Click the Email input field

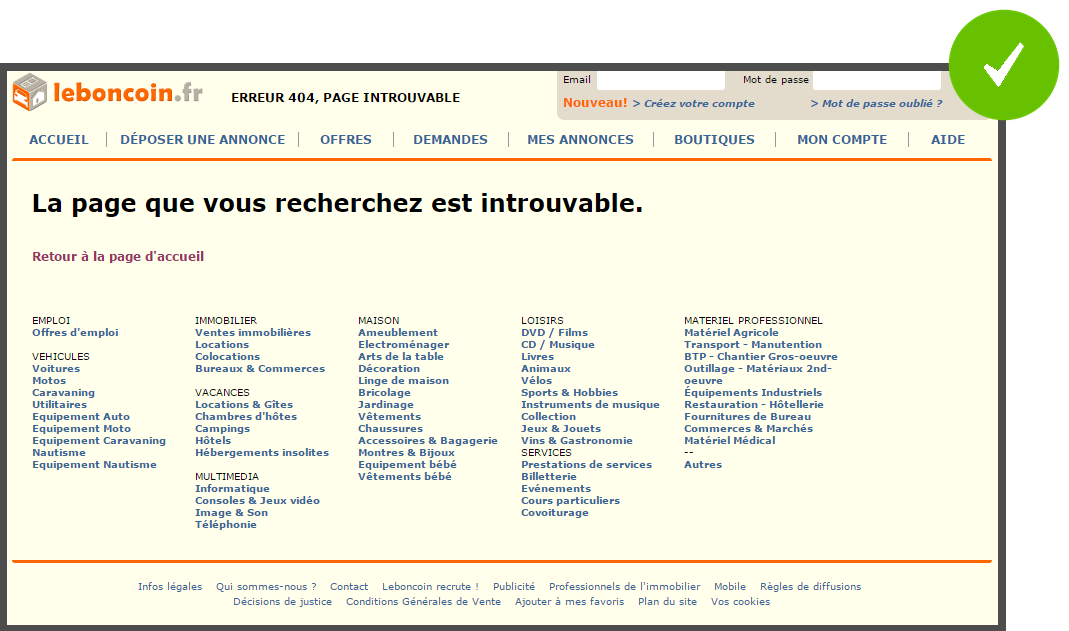point(660,79)
